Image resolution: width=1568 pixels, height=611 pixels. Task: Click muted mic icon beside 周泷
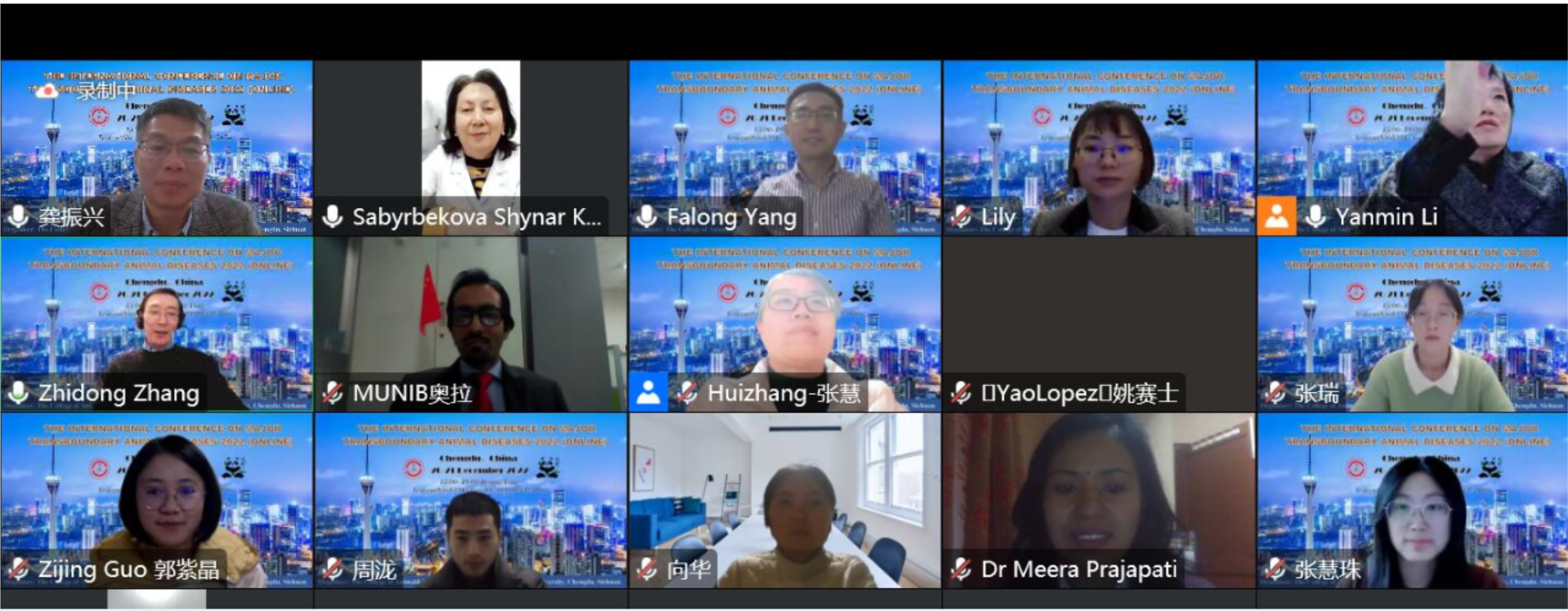[333, 569]
